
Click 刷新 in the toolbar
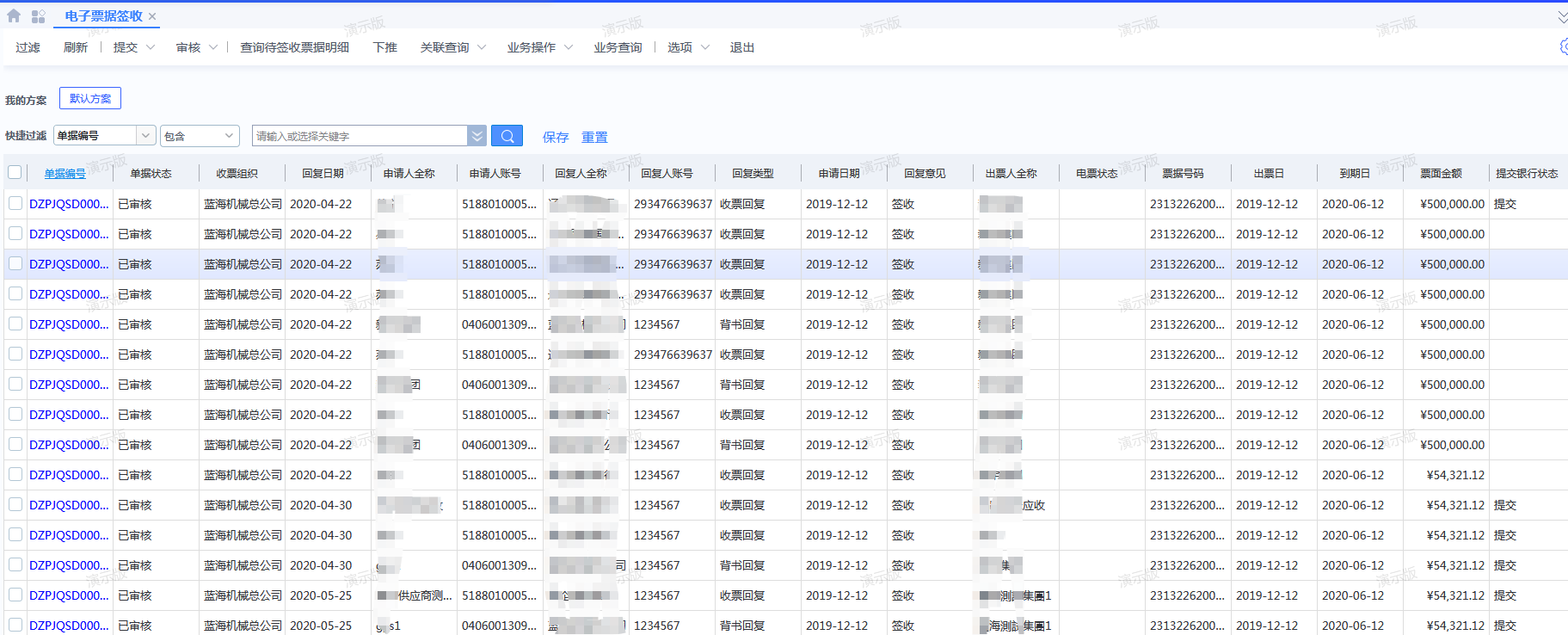click(76, 47)
